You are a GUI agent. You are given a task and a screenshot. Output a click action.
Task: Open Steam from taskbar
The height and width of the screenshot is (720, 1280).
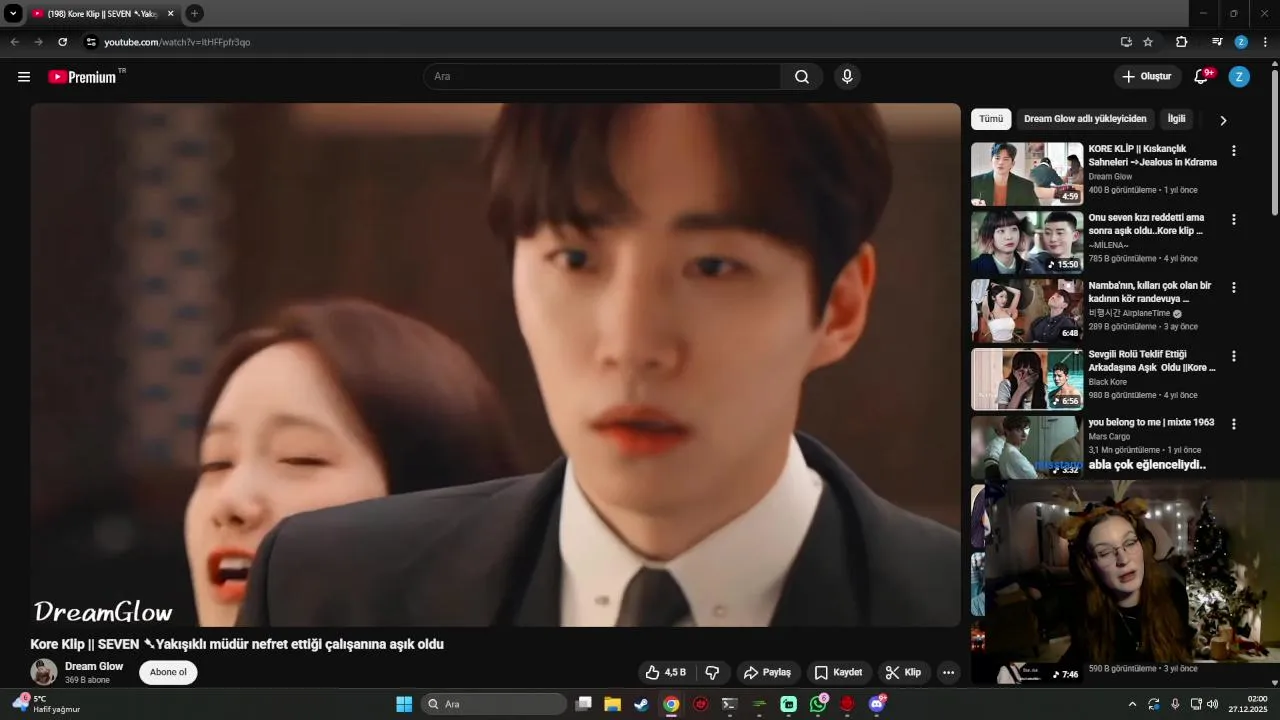641,704
